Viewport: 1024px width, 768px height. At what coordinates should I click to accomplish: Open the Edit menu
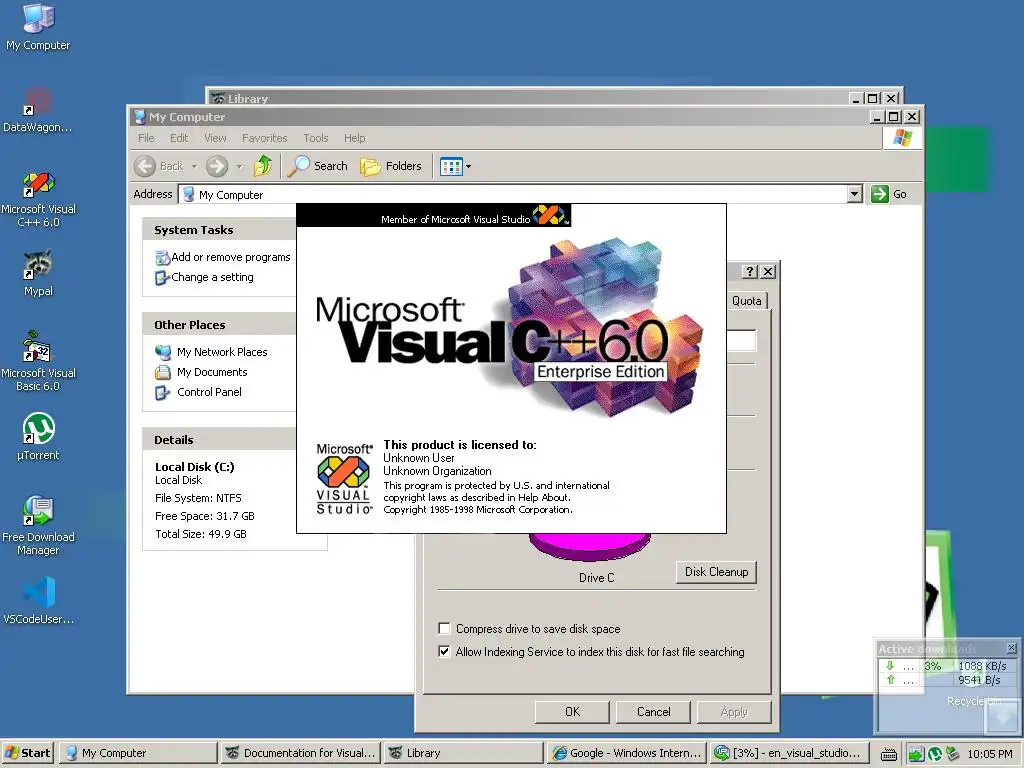pyautogui.click(x=179, y=138)
